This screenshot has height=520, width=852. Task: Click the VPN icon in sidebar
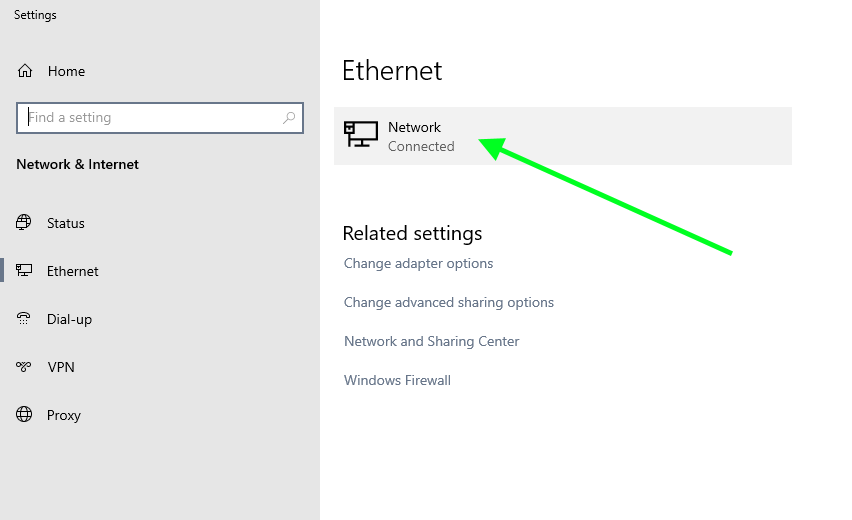[24, 367]
